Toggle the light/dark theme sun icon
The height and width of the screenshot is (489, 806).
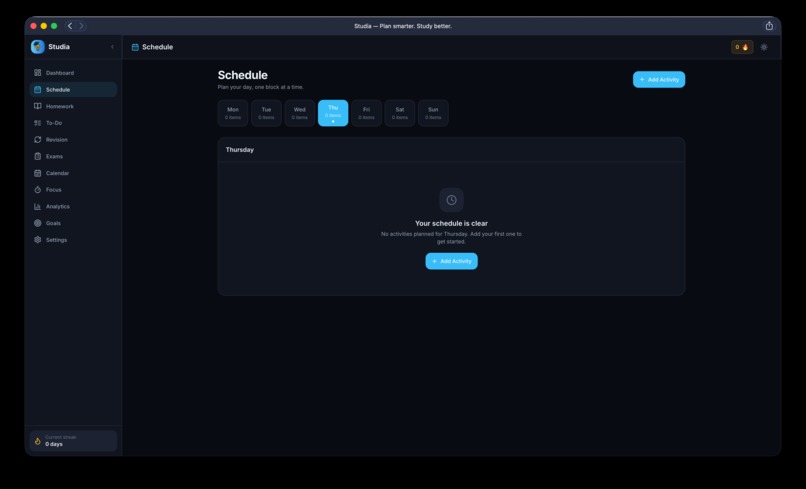(764, 47)
